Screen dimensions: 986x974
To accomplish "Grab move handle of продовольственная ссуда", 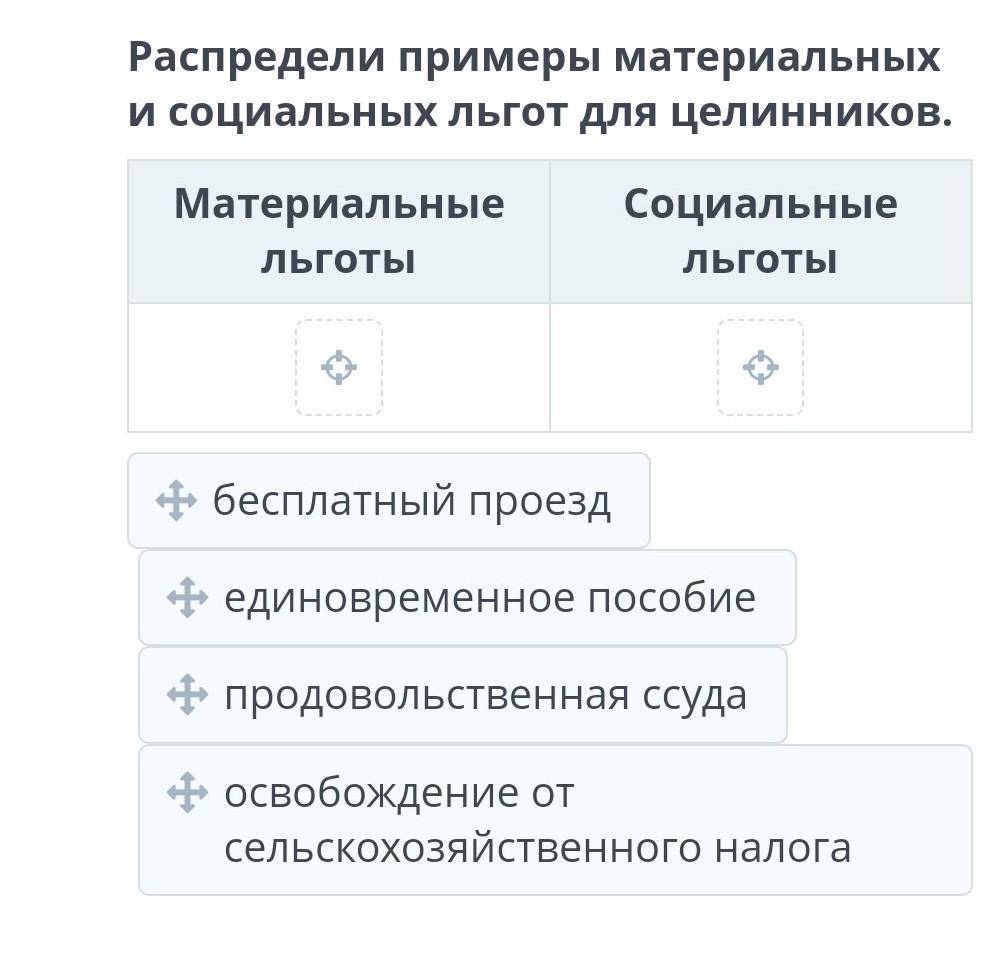I will [187, 694].
